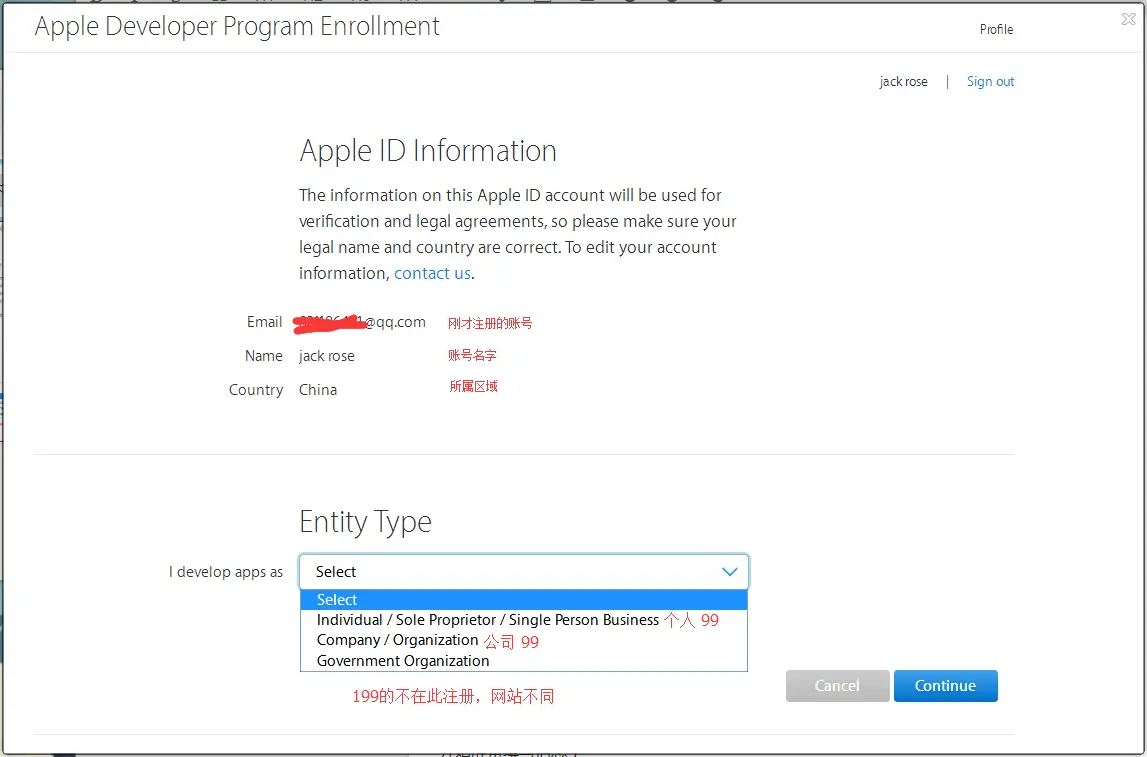This screenshot has height=757, width=1147.
Task: Click the jack rose account name in header
Action: [903, 82]
